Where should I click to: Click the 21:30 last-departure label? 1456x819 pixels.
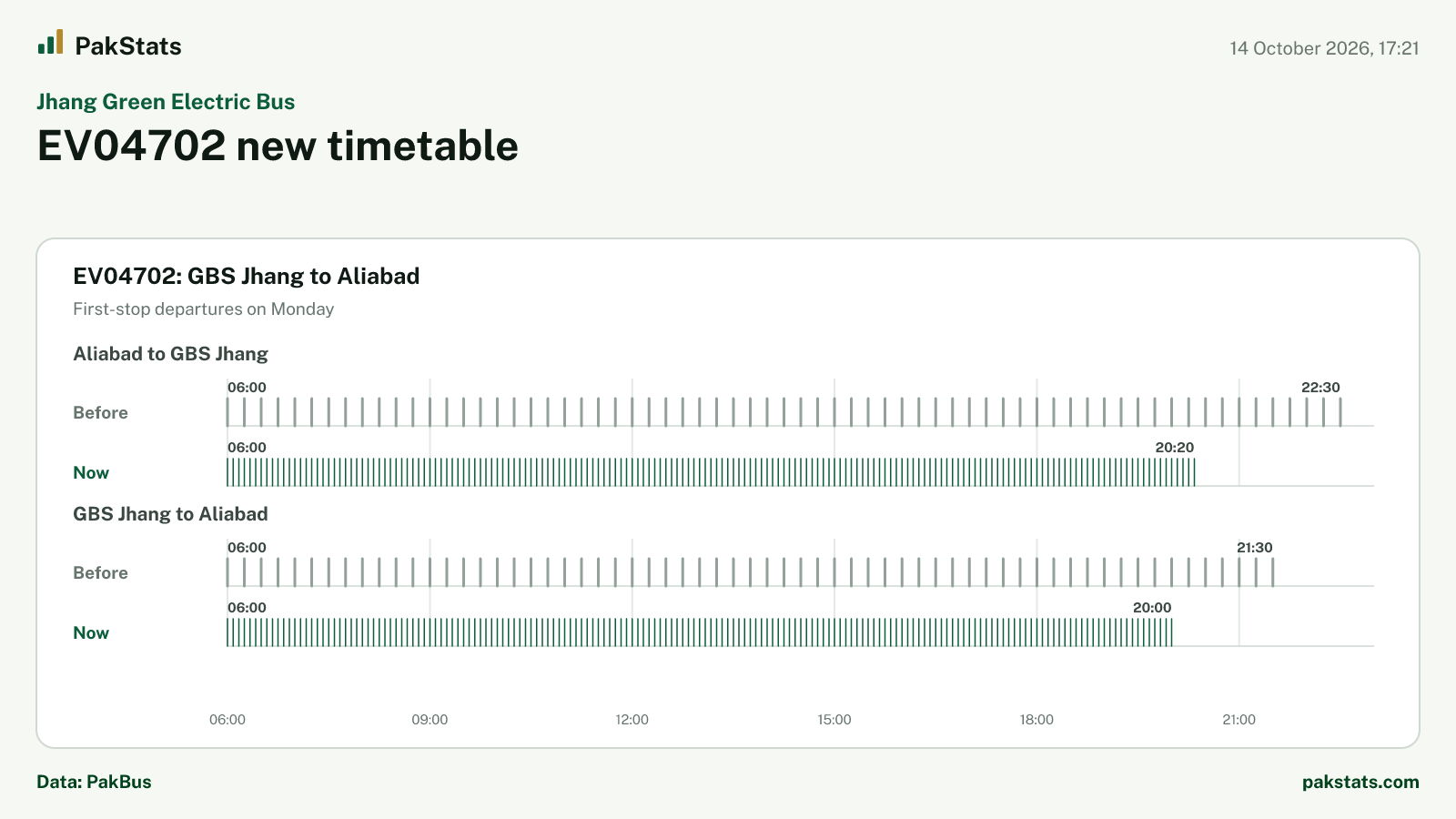1254,548
